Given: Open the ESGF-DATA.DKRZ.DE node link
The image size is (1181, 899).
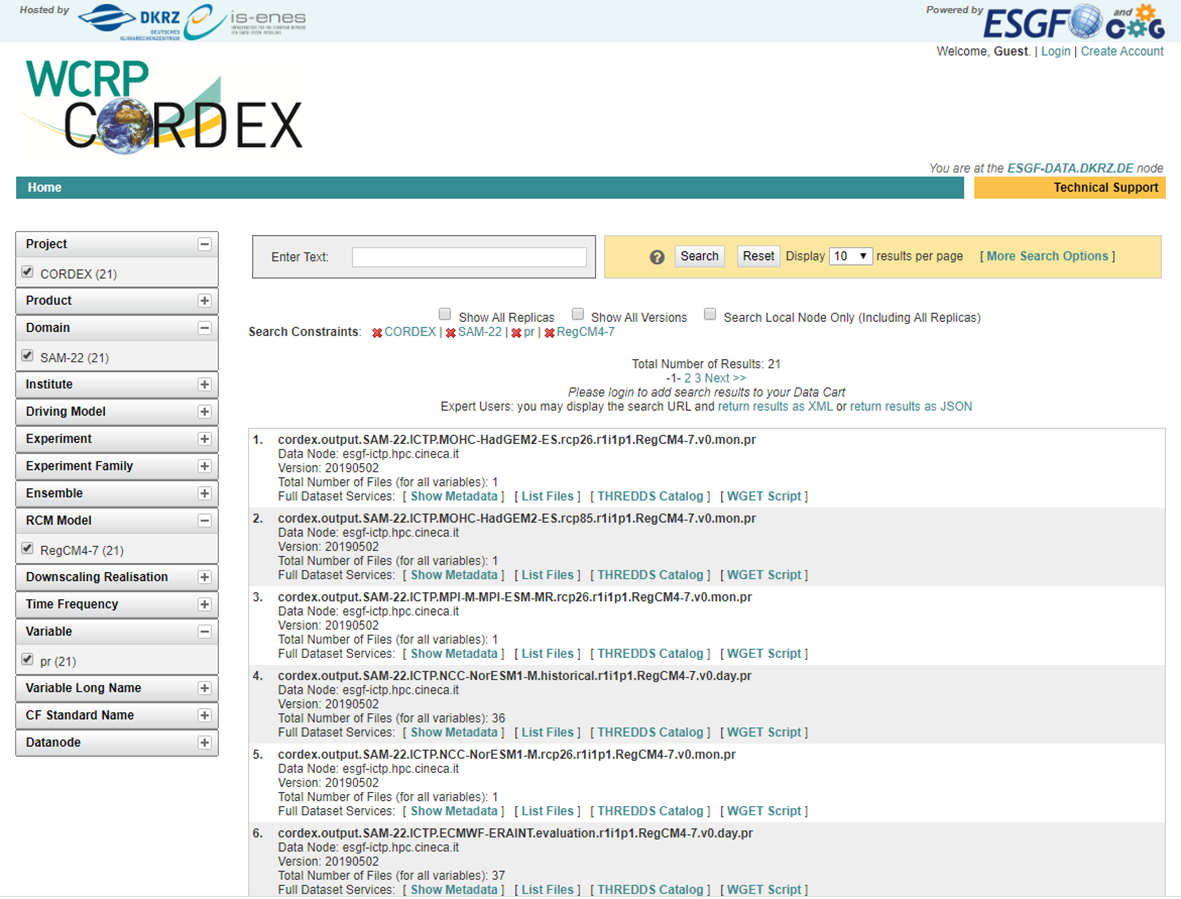Looking at the screenshot, I should click(x=1070, y=168).
